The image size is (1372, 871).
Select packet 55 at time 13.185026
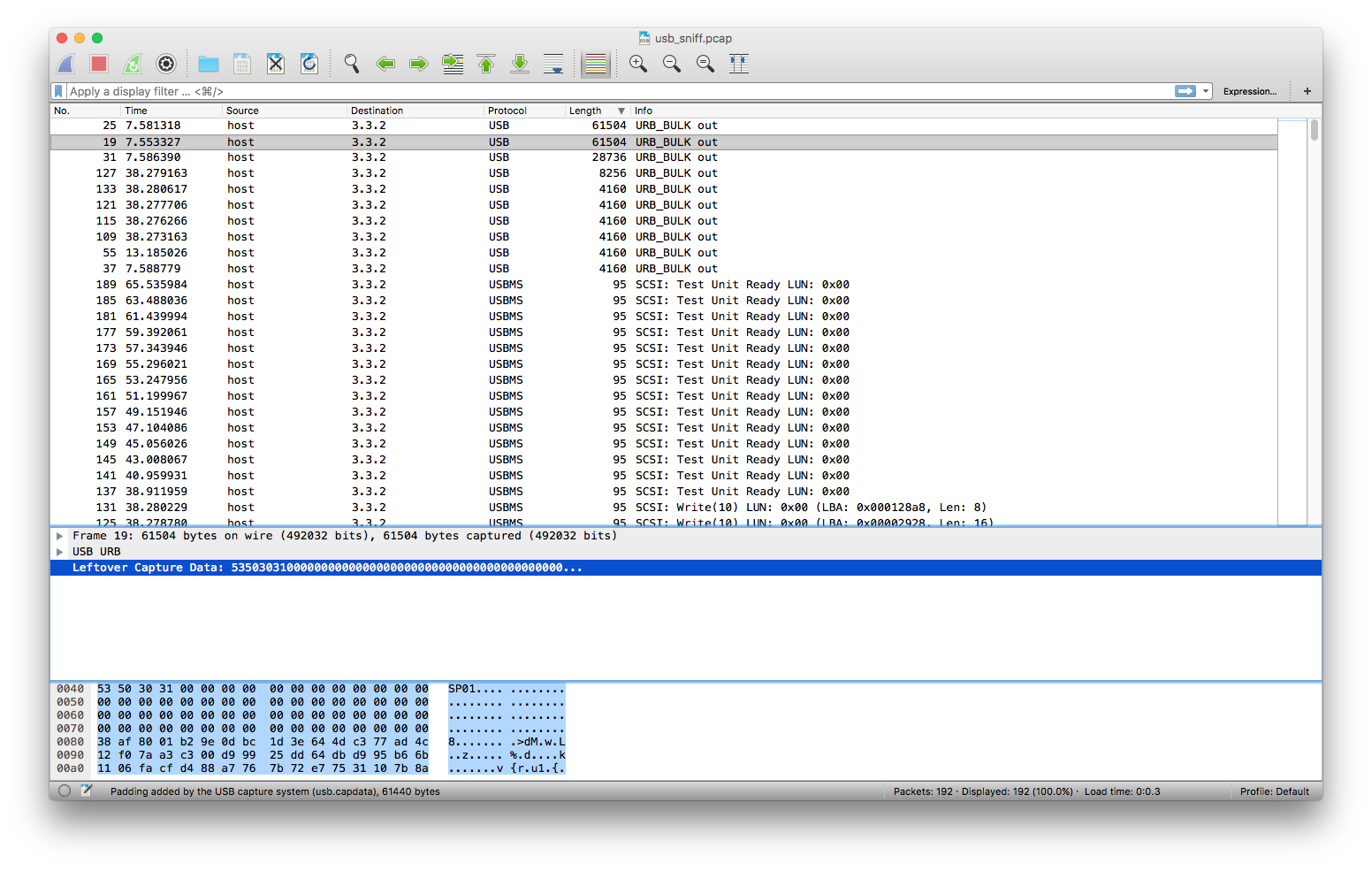(664, 253)
